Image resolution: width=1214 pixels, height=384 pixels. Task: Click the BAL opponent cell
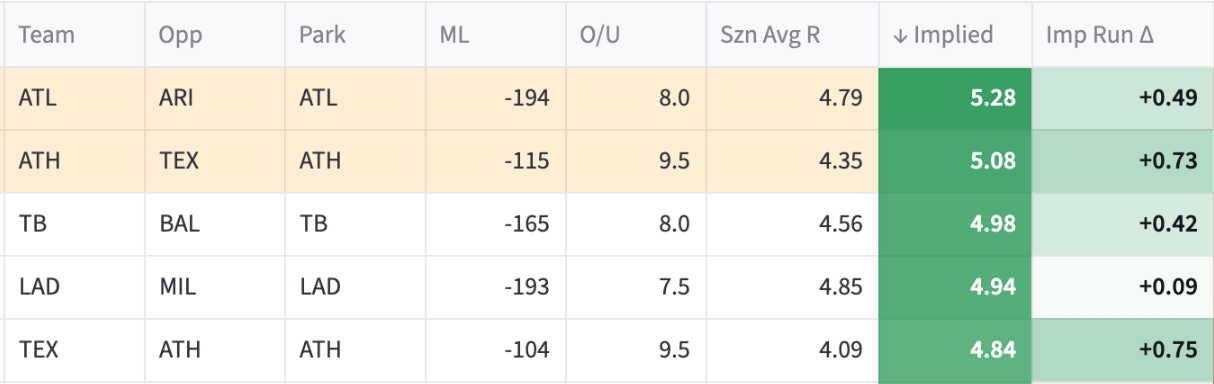[215, 224]
